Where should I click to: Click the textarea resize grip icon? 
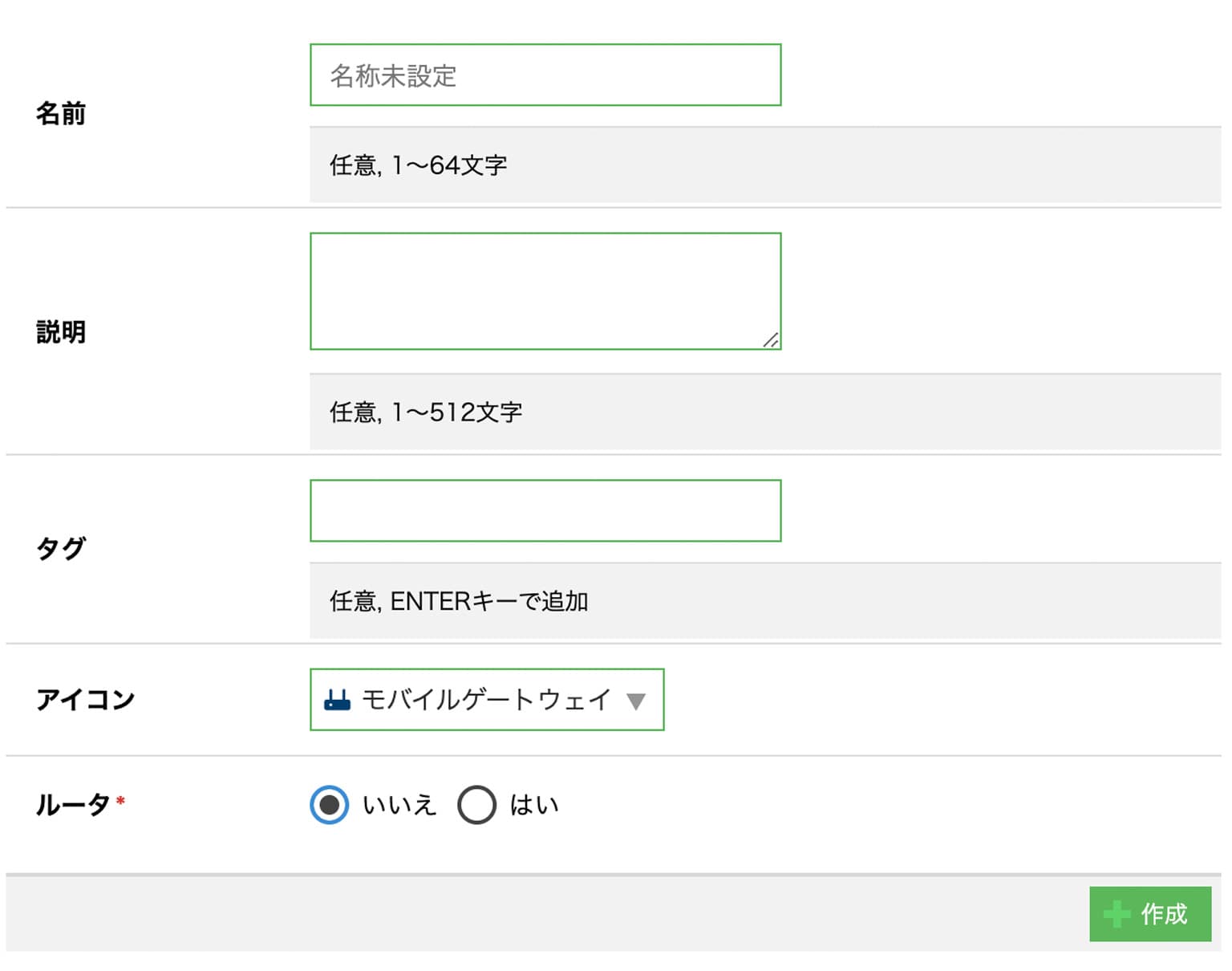coord(770,340)
